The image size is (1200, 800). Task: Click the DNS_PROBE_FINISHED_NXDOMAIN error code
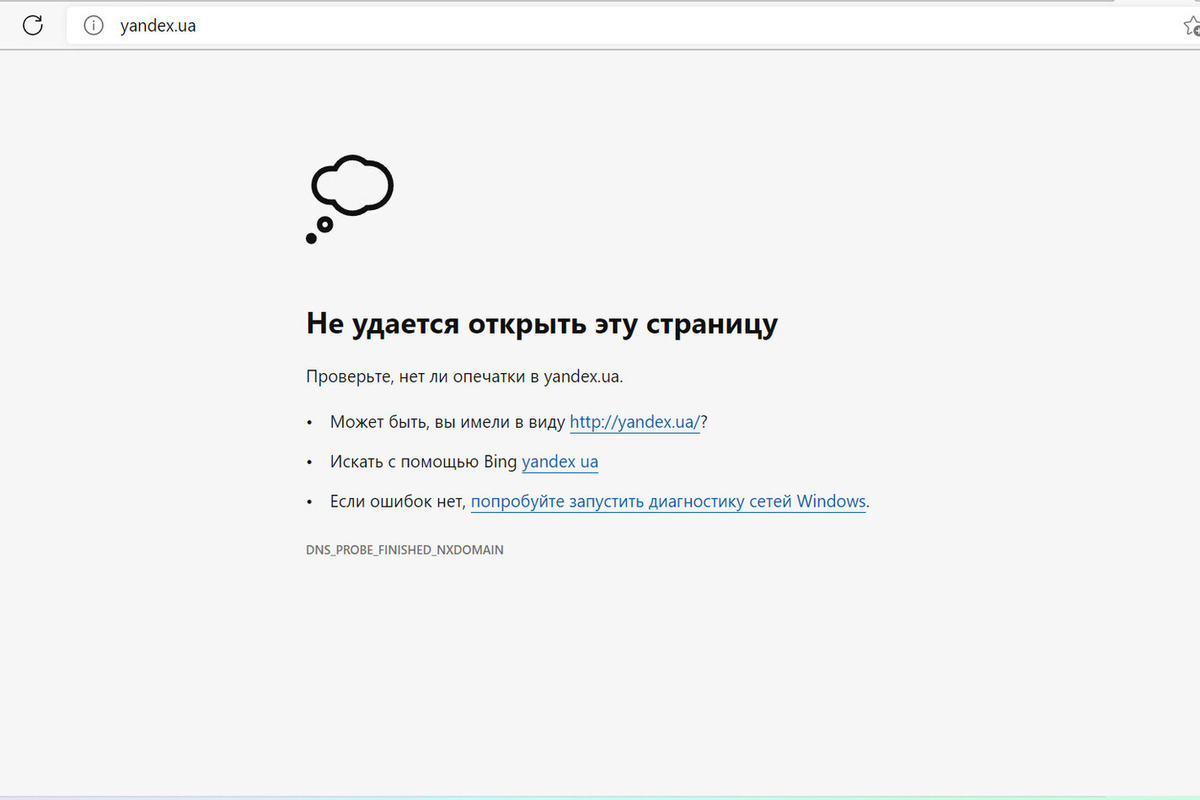point(404,550)
